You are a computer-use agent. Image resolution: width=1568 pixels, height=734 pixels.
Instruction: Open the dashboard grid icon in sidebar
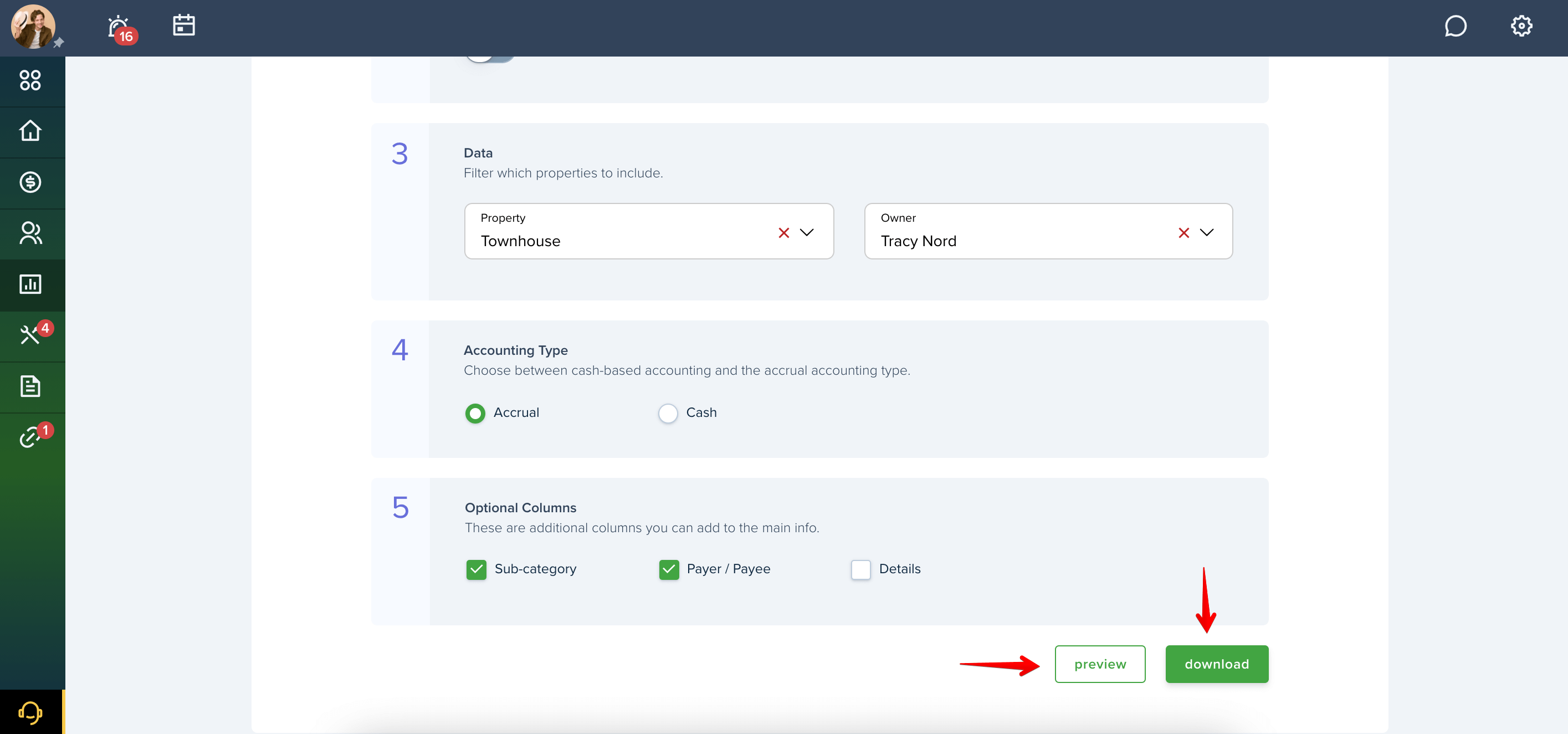(30, 80)
